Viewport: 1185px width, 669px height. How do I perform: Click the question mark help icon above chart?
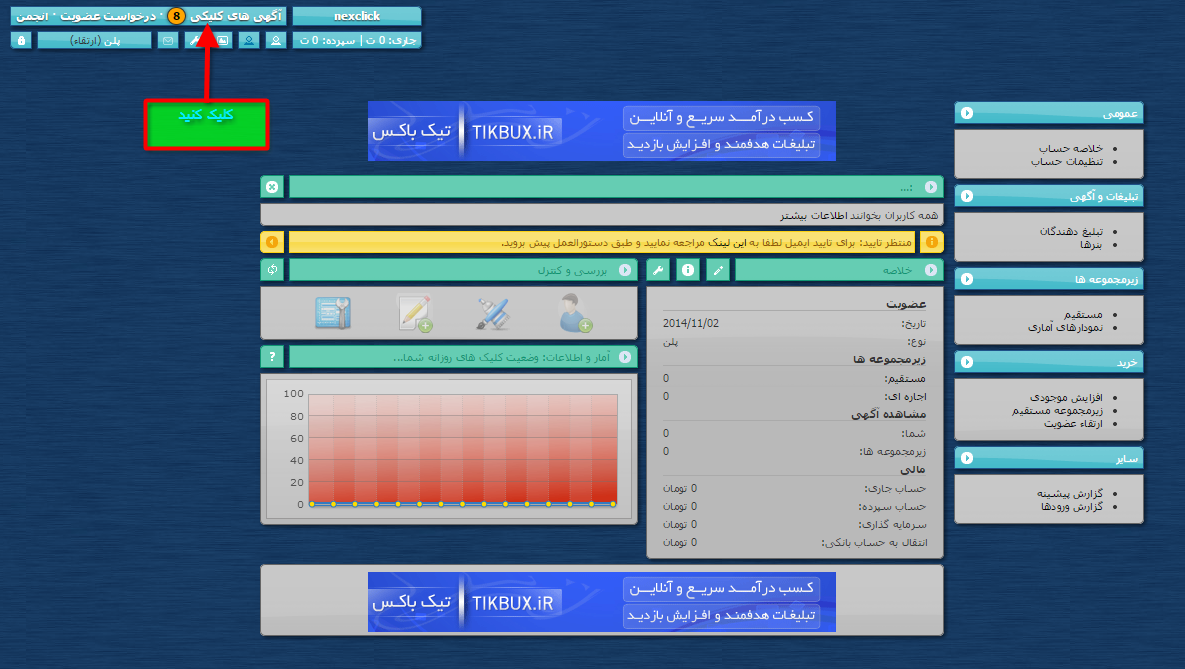272,357
